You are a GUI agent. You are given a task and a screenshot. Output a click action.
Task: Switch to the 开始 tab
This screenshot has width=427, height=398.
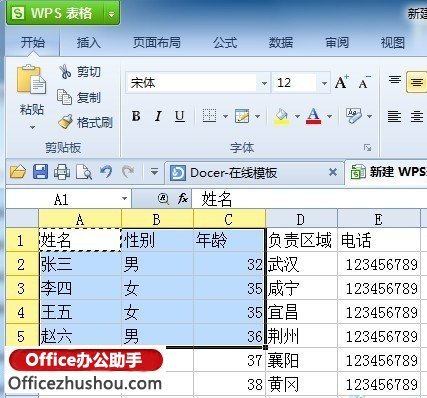click(33, 43)
